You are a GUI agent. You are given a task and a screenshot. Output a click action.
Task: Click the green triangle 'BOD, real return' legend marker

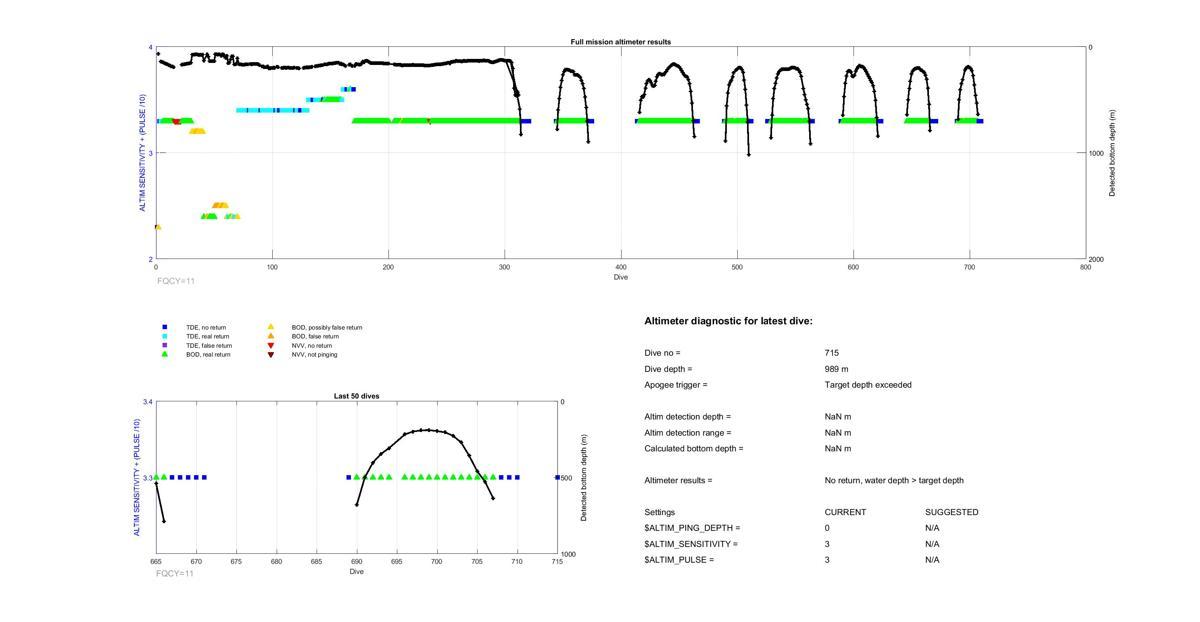click(x=165, y=354)
